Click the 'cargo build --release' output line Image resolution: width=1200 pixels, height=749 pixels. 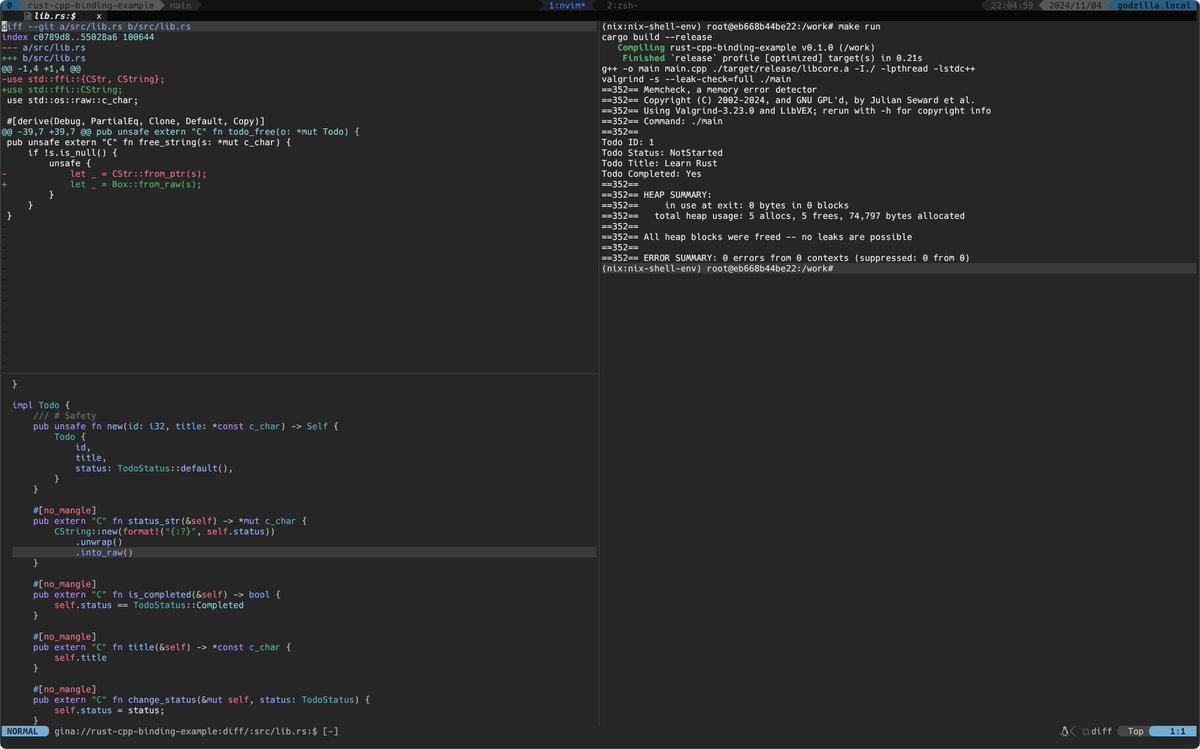tap(657, 37)
